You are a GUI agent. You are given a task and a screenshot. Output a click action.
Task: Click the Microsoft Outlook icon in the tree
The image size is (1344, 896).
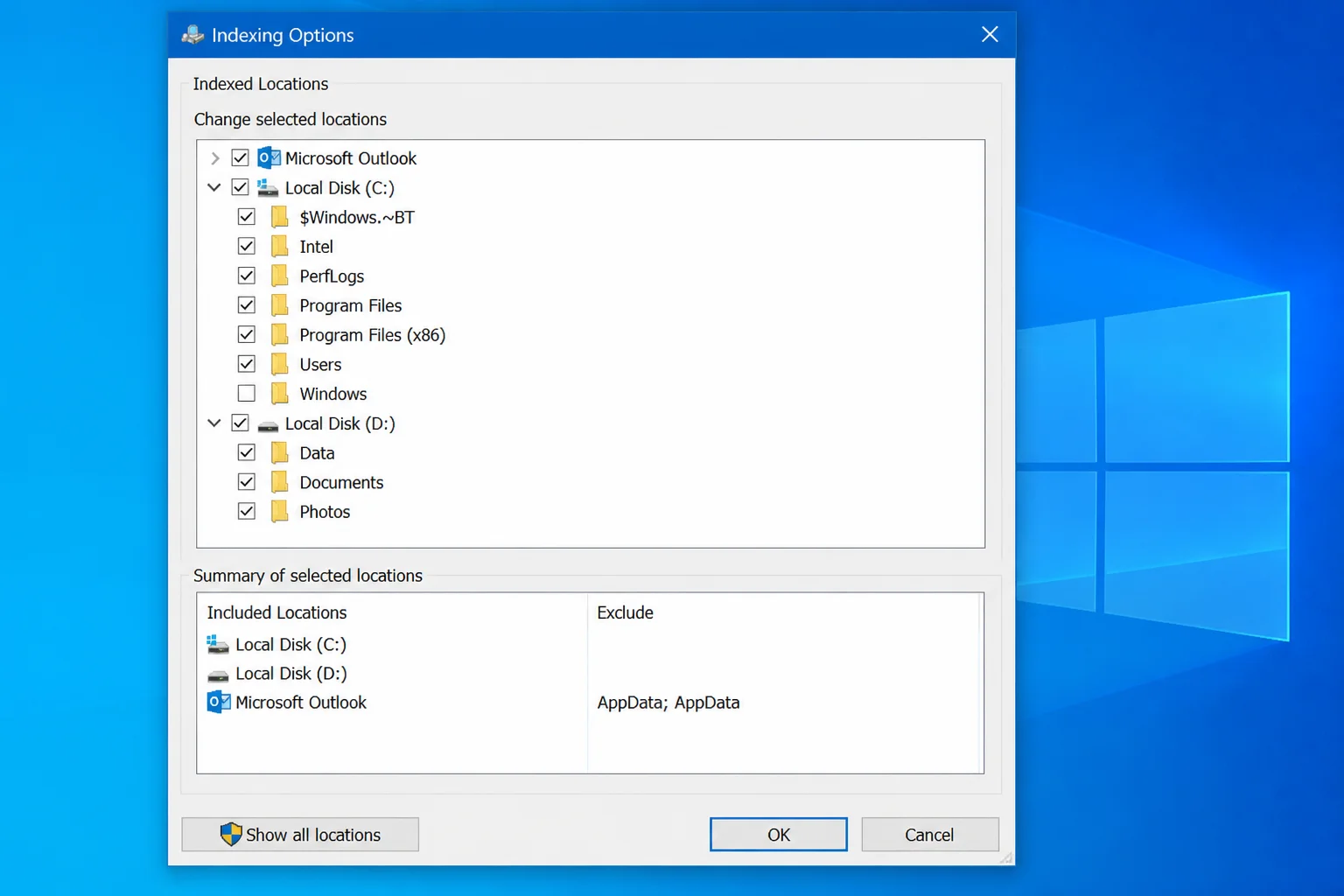(269, 158)
